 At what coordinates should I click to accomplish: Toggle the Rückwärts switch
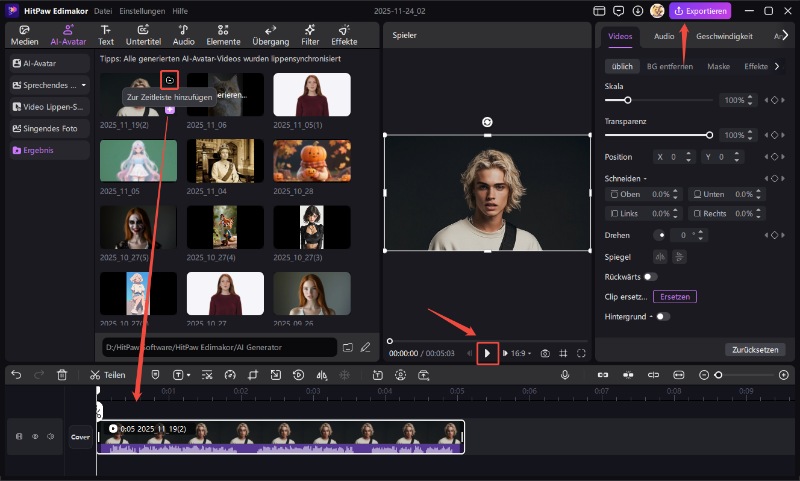[x=651, y=277]
